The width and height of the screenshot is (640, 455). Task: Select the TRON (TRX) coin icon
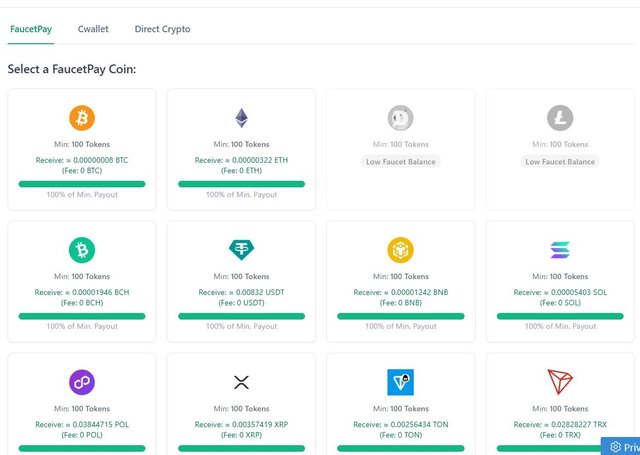click(x=560, y=382)
